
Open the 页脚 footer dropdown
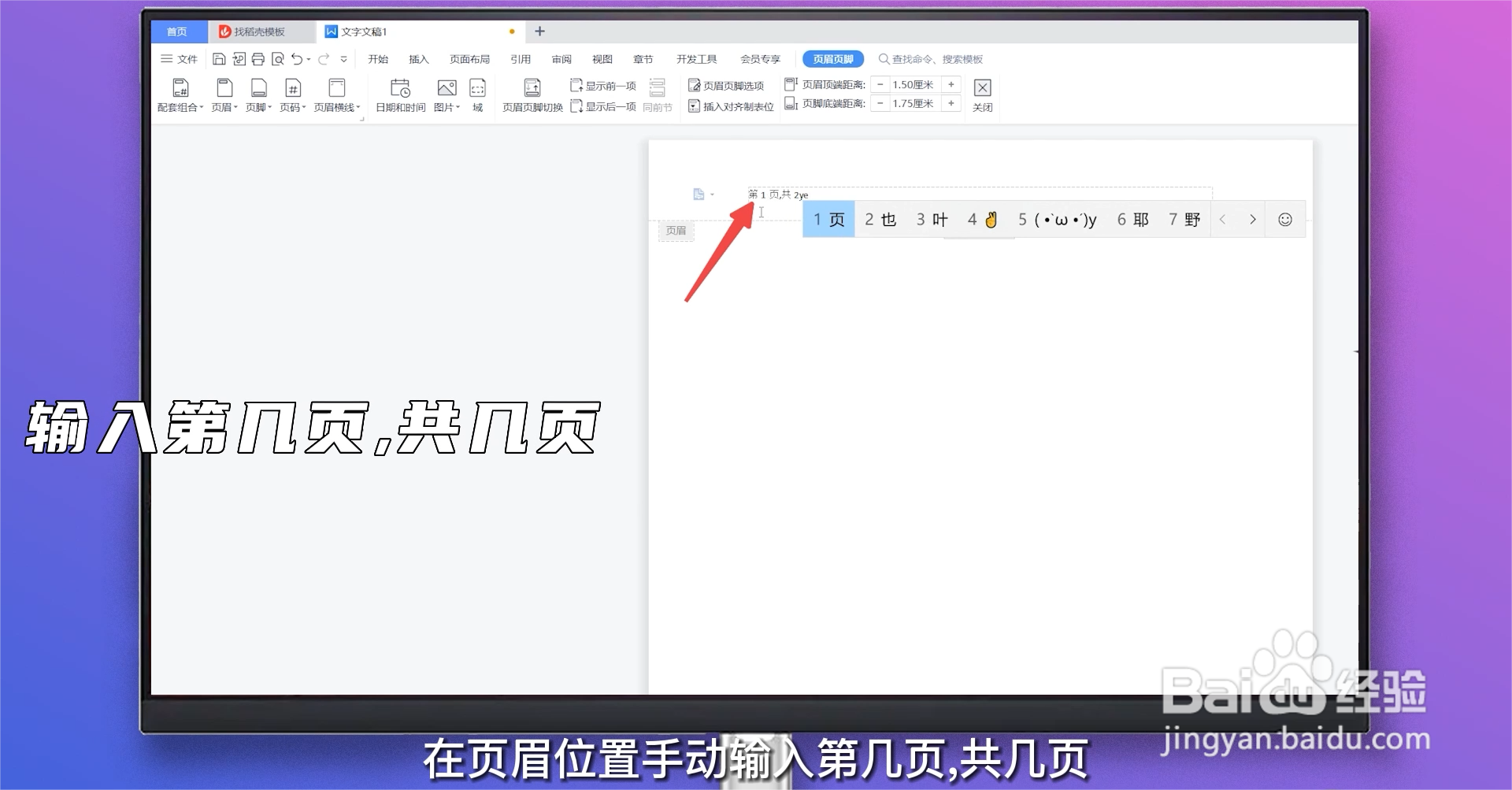coord(258,95)
